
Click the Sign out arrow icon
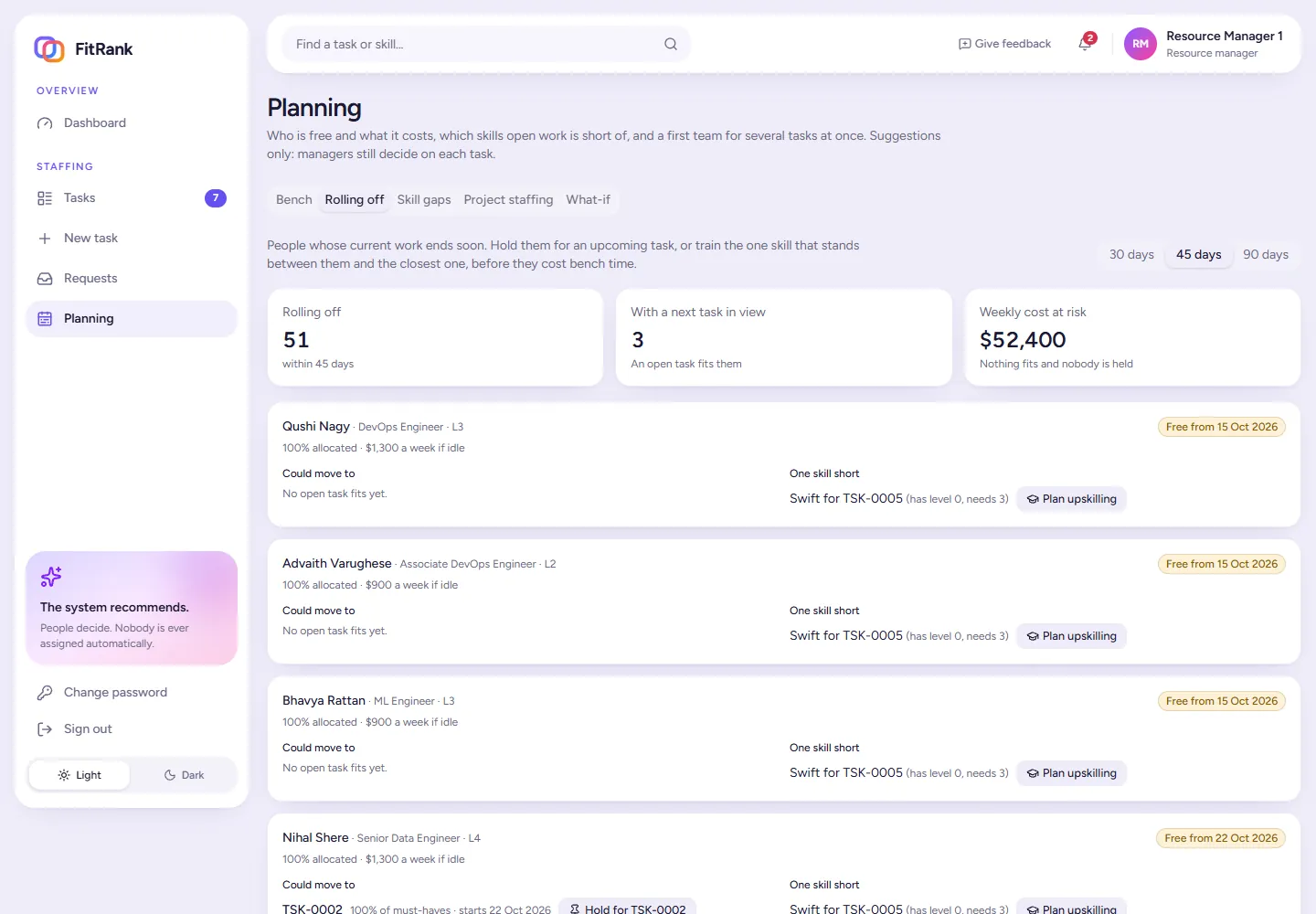[45, 729]
